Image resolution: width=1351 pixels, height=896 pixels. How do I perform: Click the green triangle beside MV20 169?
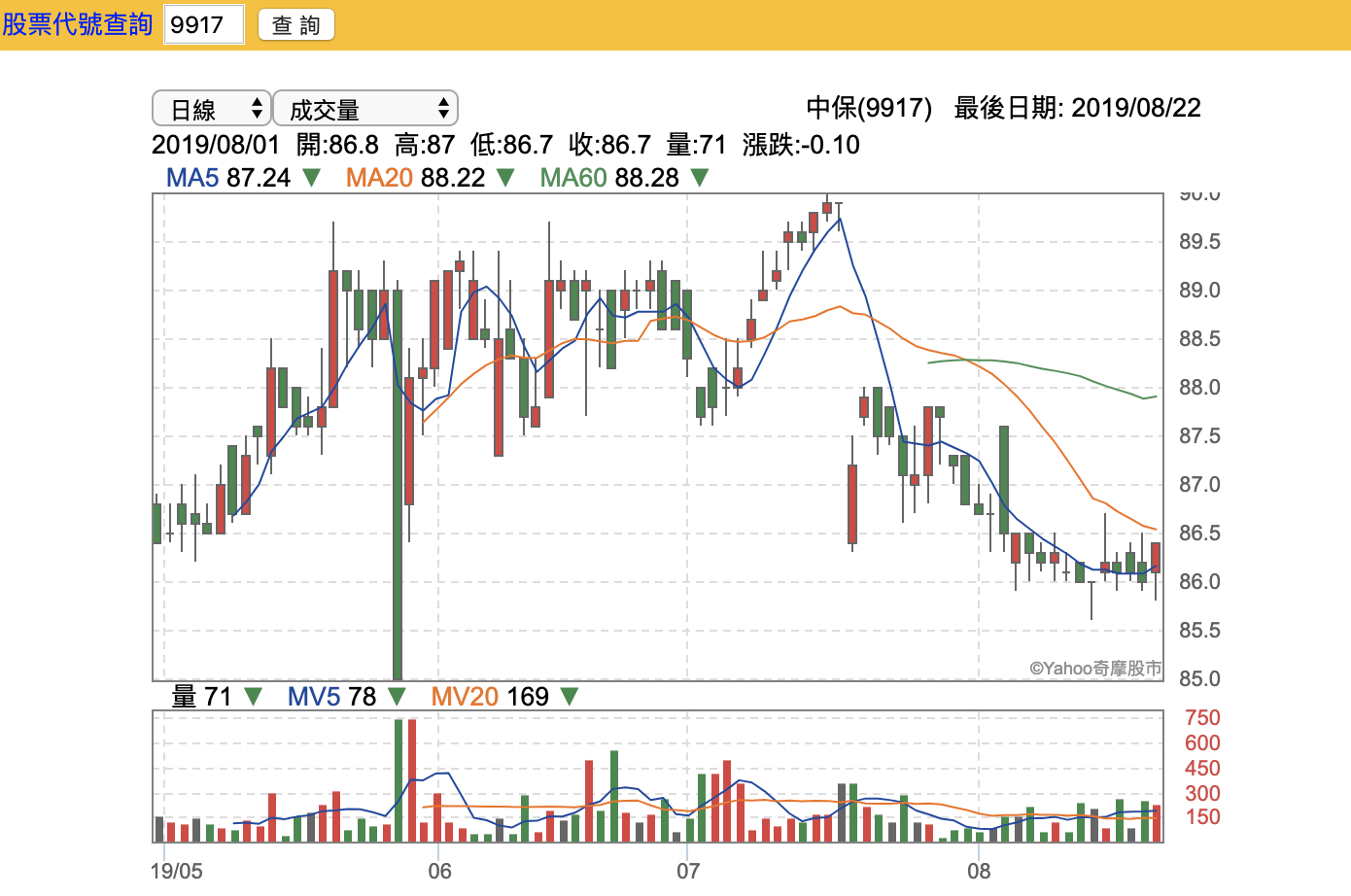tap(570, 697)
